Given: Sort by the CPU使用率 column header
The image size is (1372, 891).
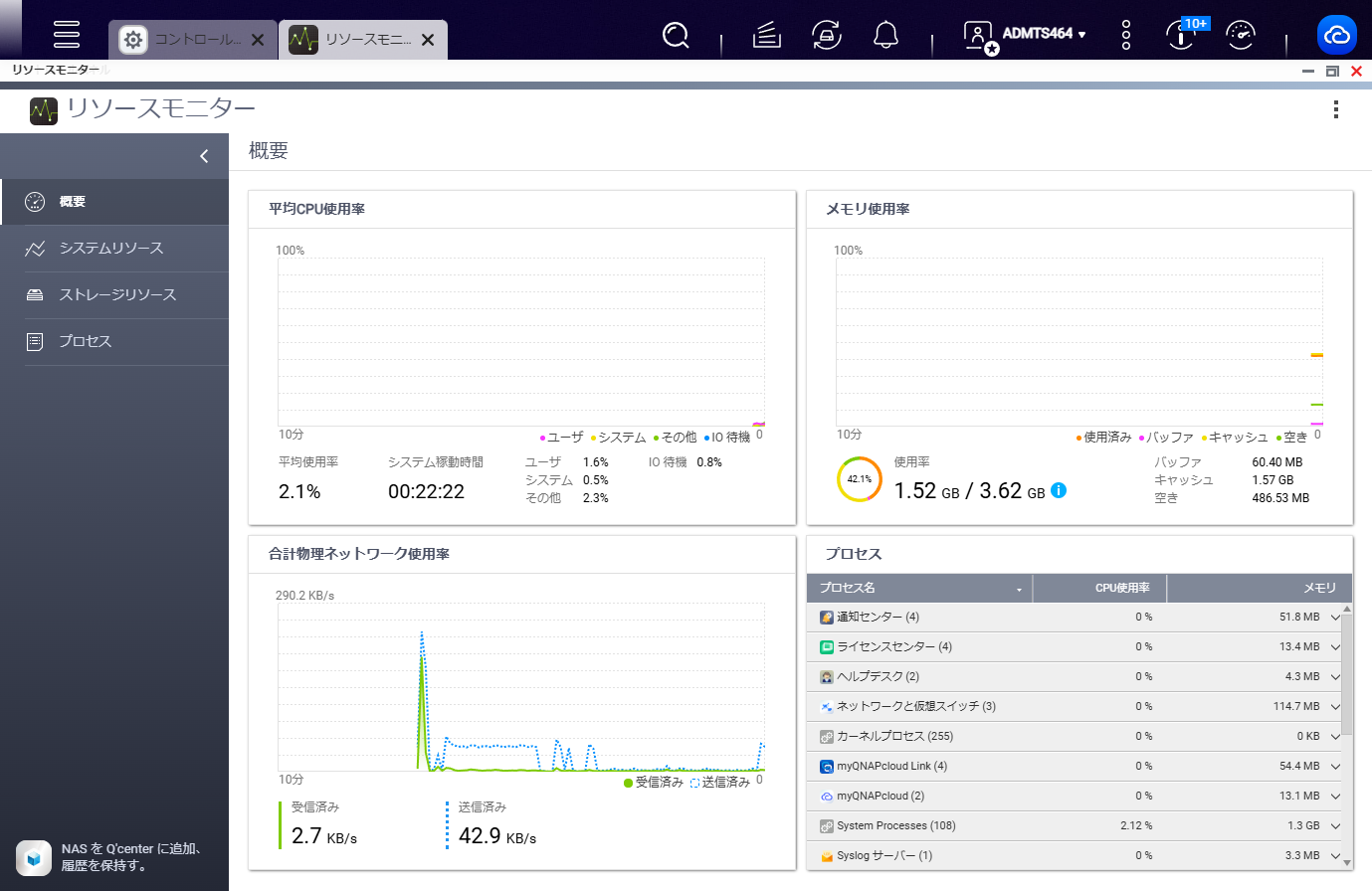Looking at the screenshot, I should pyautogui.click(x=1099, y=588).
